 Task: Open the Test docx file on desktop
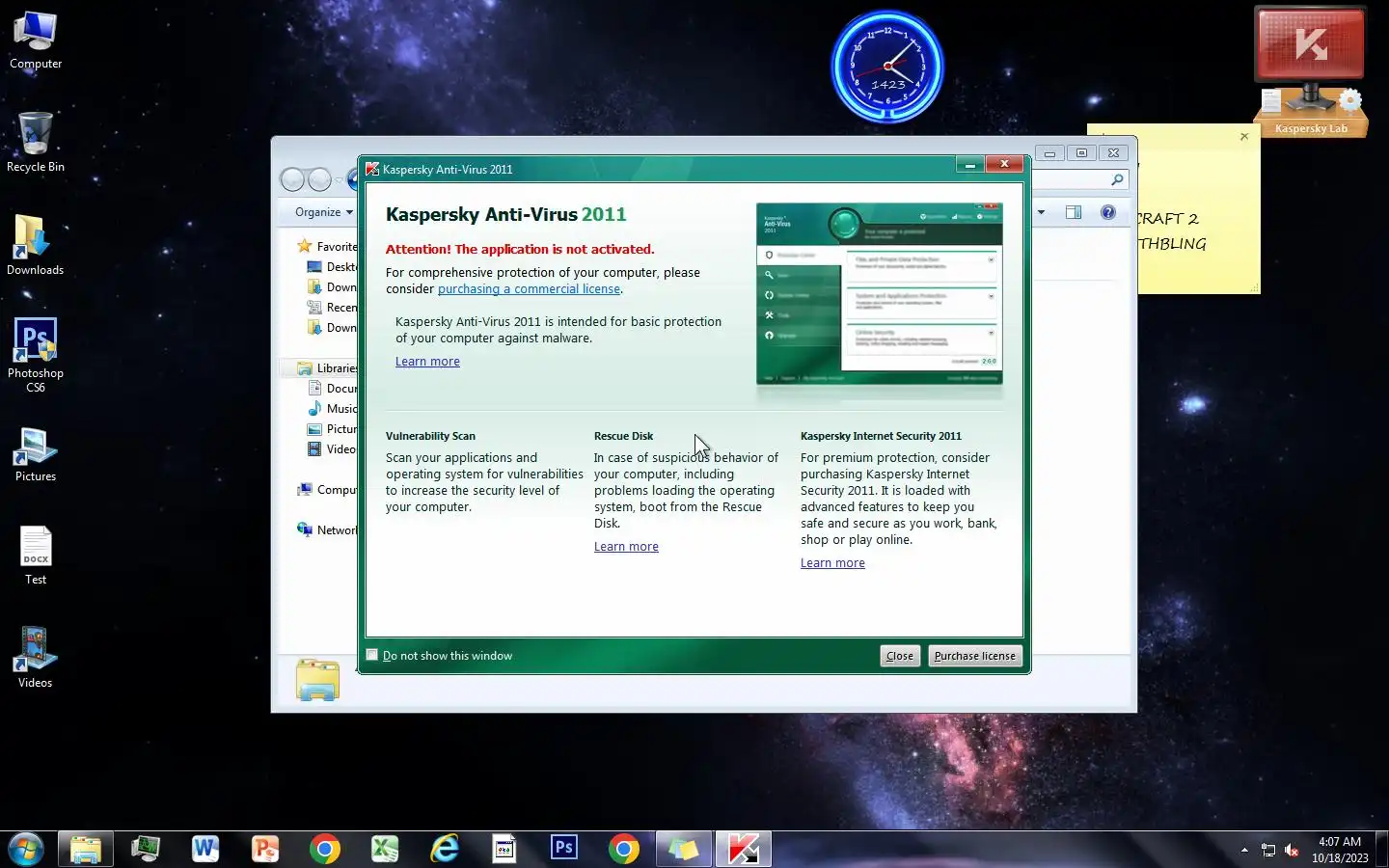[x=36, y=556]
